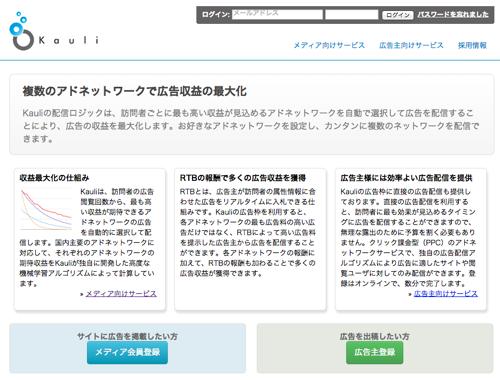Open 採用情報 navigation item

point(472,45)
